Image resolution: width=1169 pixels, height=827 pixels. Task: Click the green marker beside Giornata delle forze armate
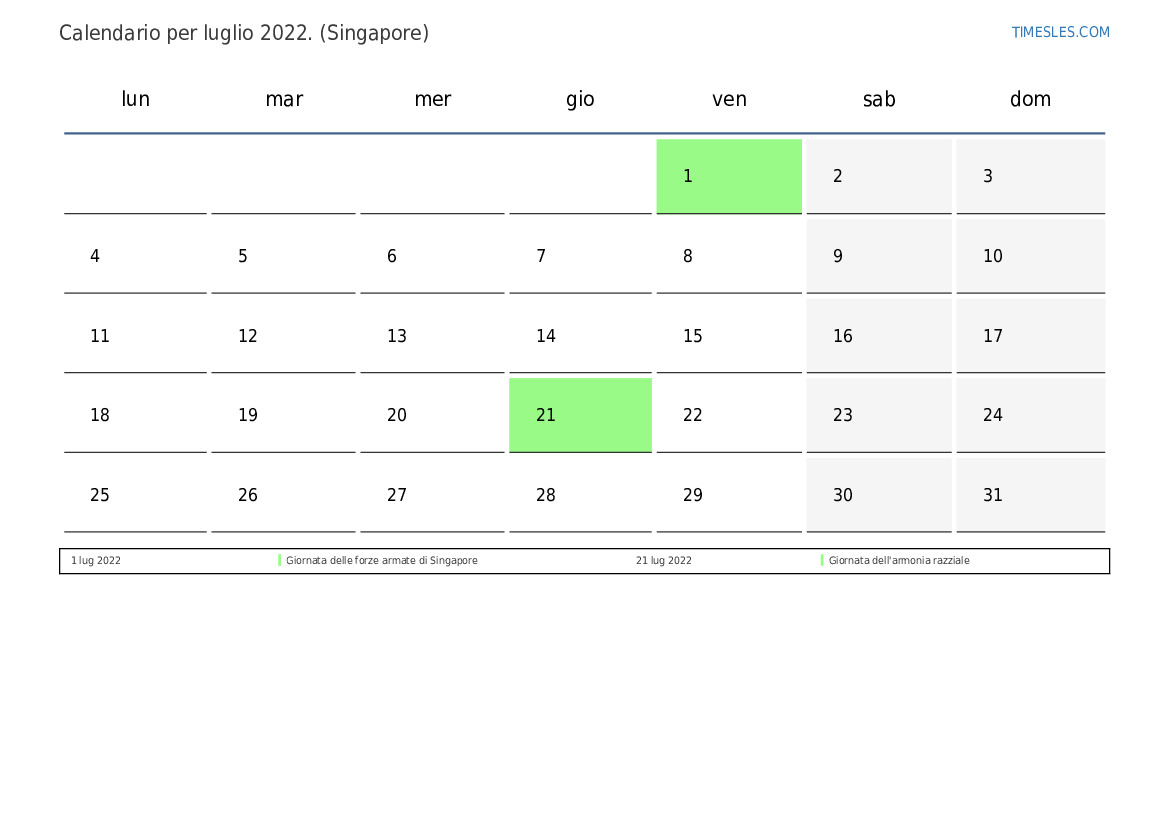click(280, 561)
